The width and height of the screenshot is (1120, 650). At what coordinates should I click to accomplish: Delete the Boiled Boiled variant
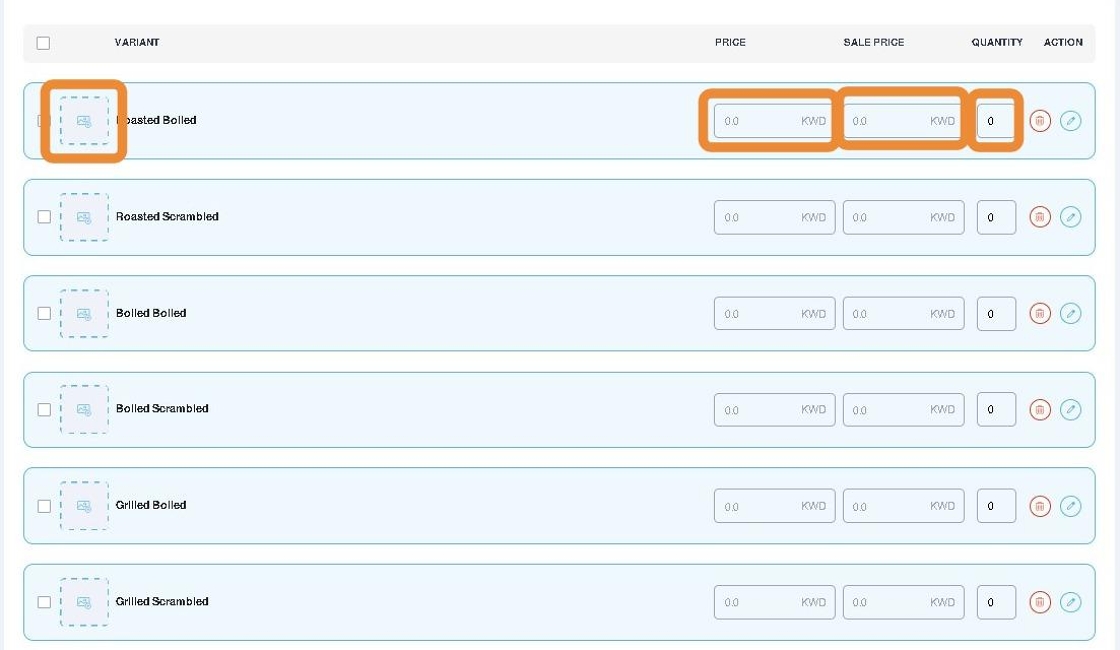[1040, 314]
